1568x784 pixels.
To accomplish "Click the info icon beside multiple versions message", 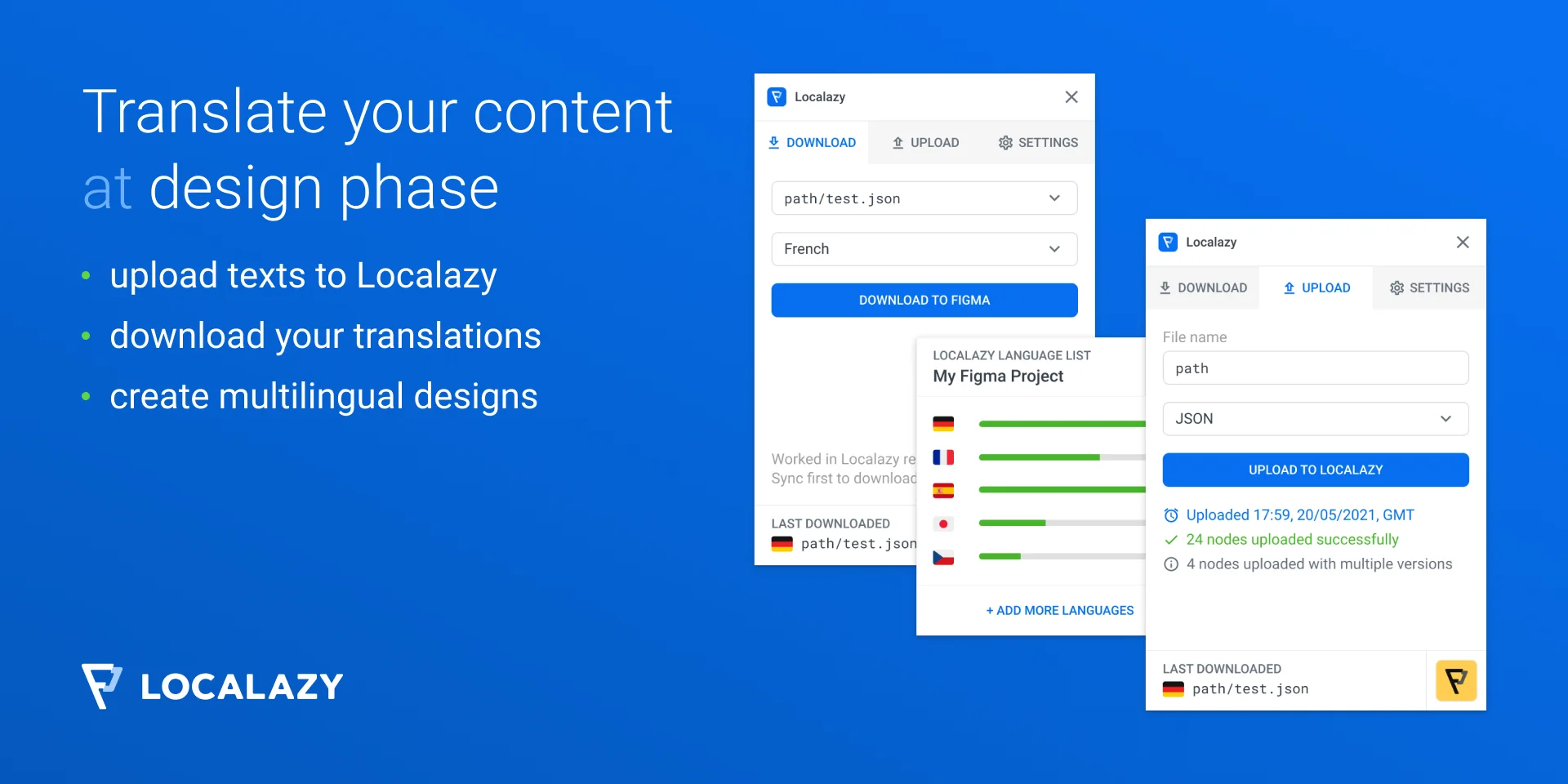I will pyautogui.click(x=1171, y=563).
